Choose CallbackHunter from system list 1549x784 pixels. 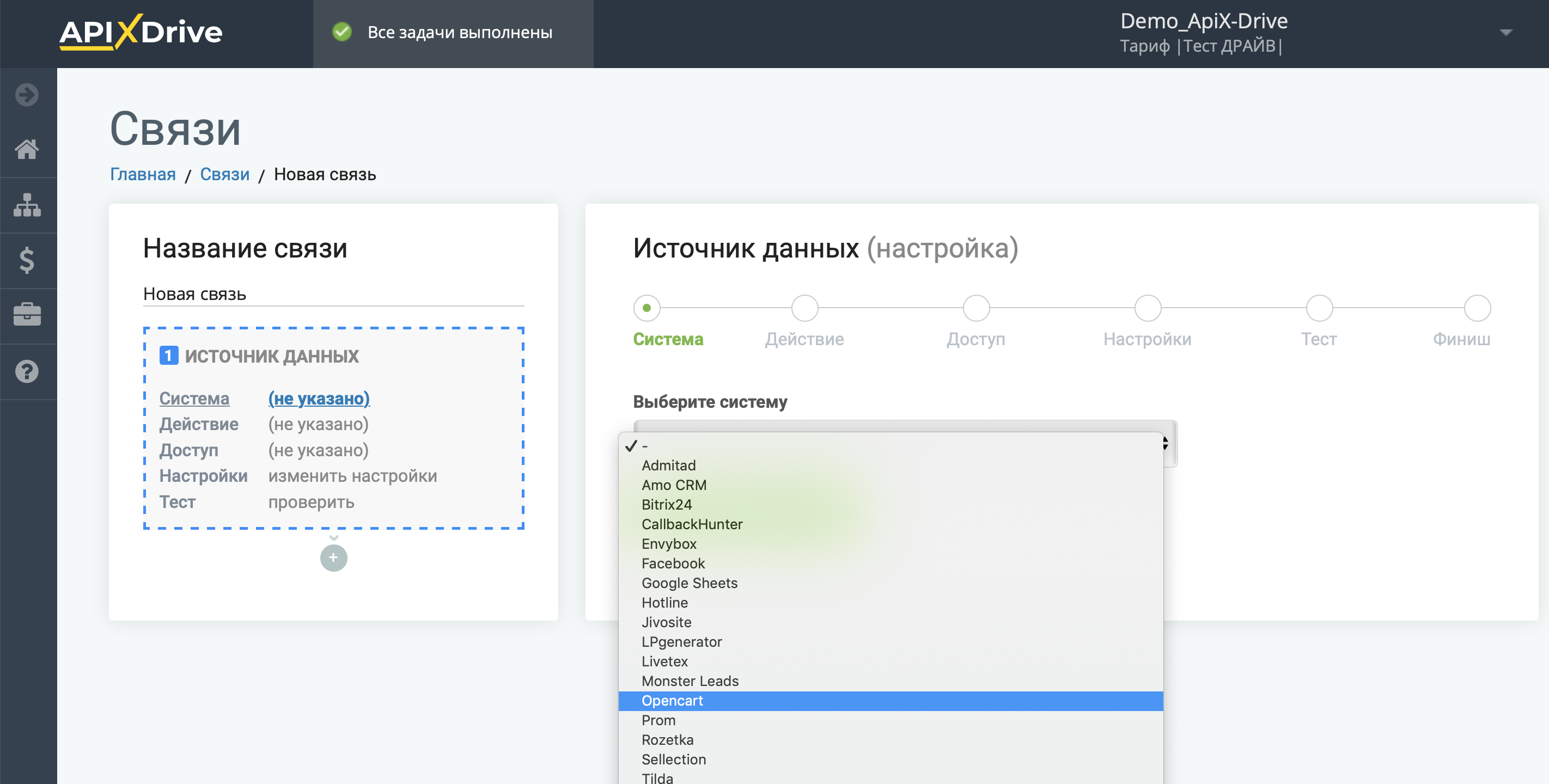891,524
